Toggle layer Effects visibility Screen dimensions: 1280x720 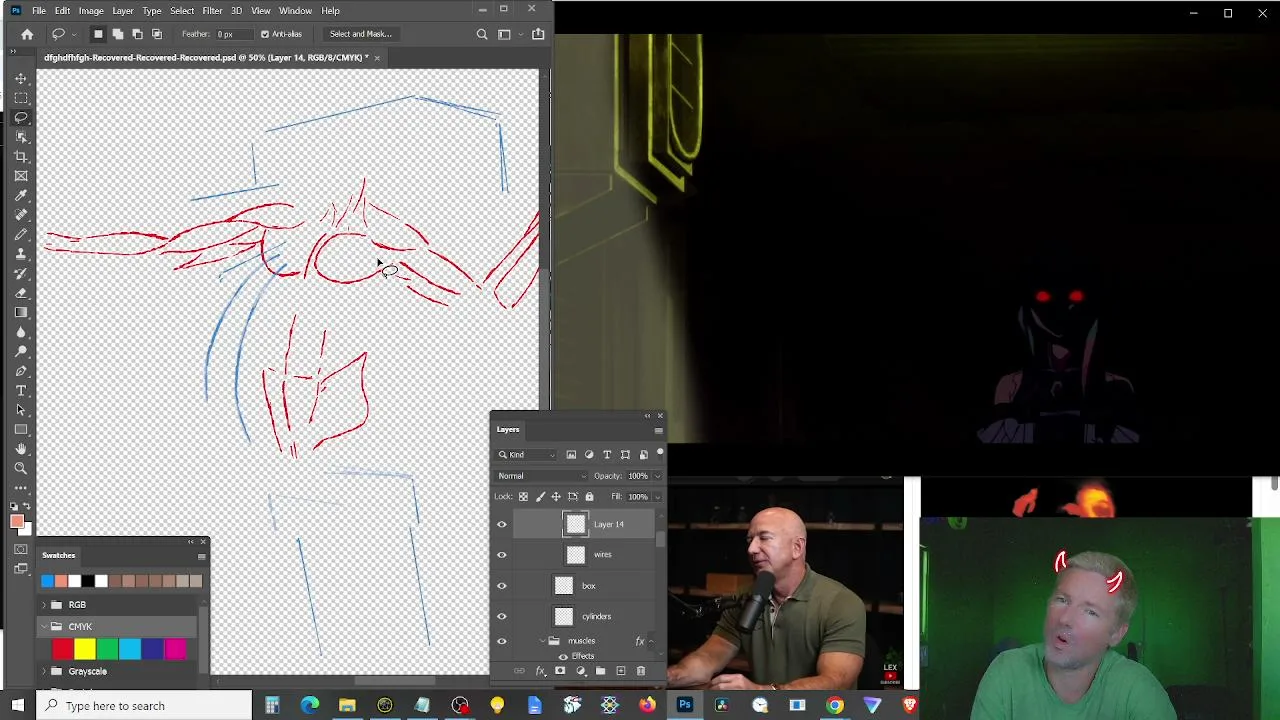(563, 657)
